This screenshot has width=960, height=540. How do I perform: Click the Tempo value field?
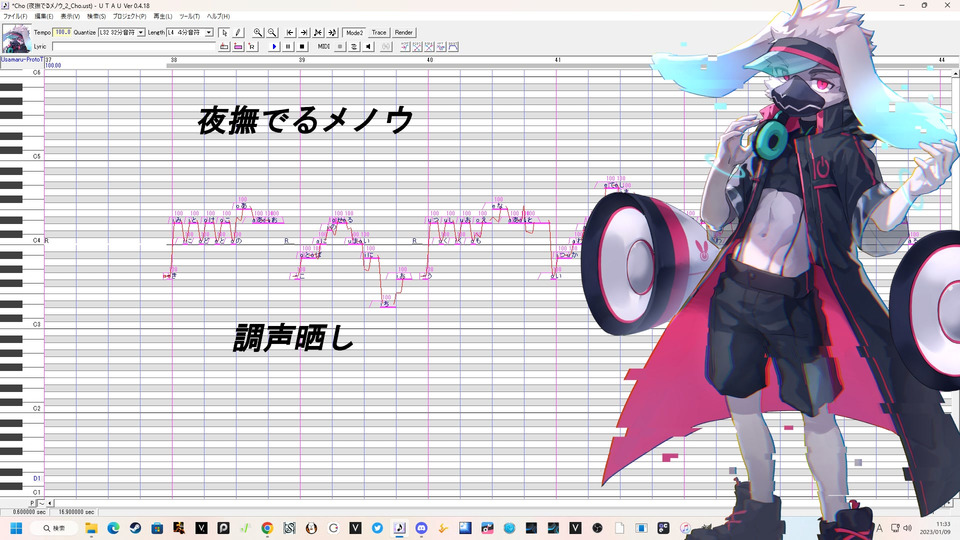pyautogui.click(x=62, y=32)
